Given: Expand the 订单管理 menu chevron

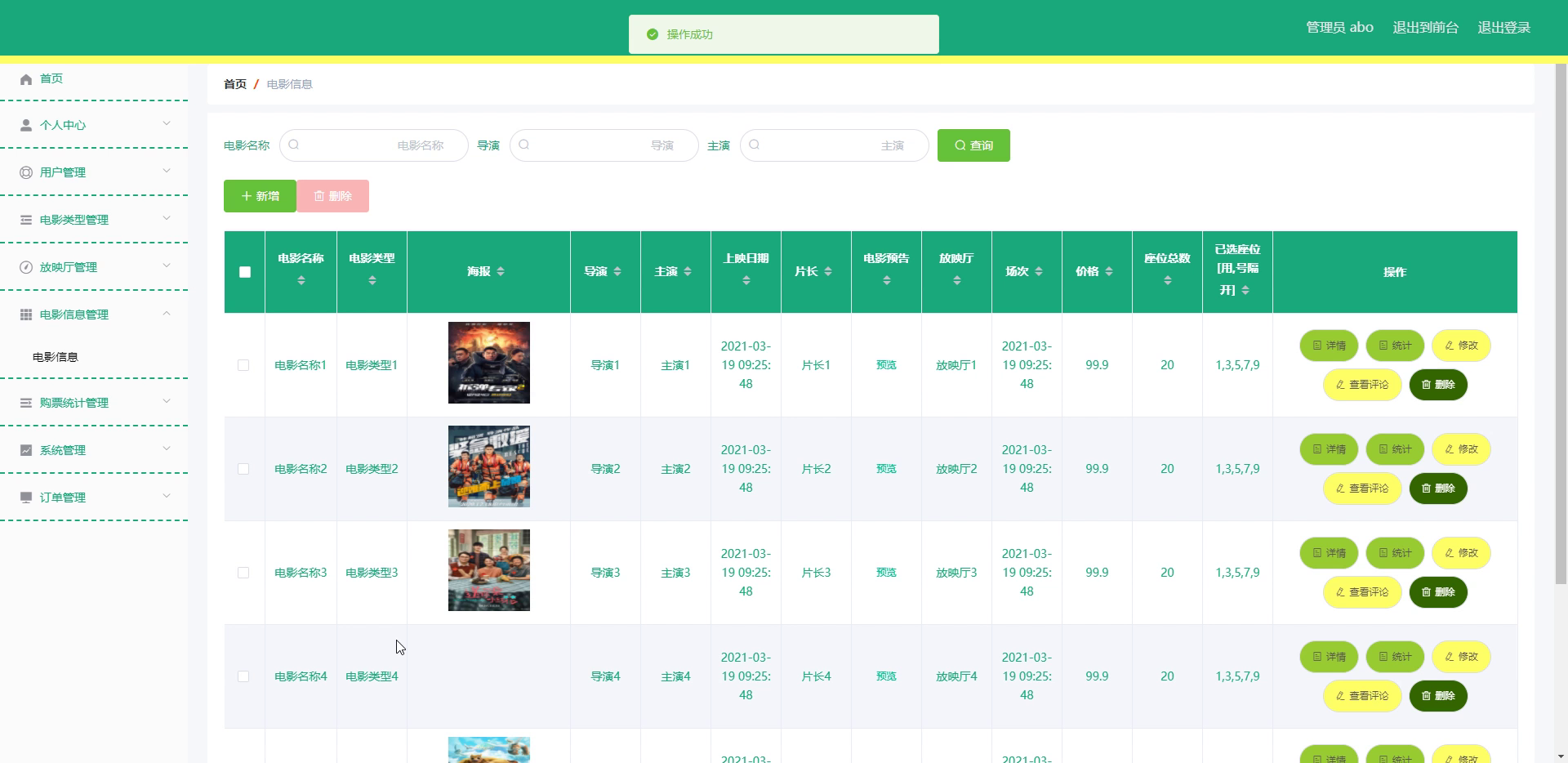Looking at the screenshot, I should [x=167, y=497].
